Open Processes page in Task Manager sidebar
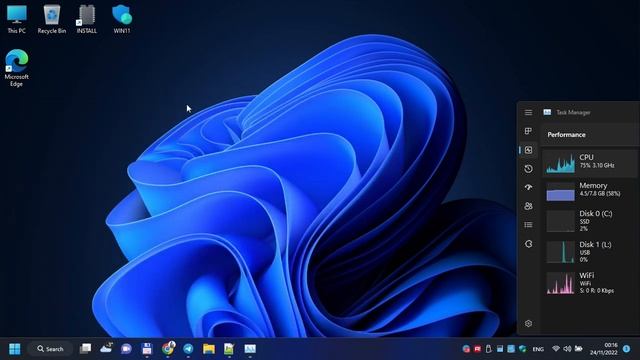 coord(528,131)
